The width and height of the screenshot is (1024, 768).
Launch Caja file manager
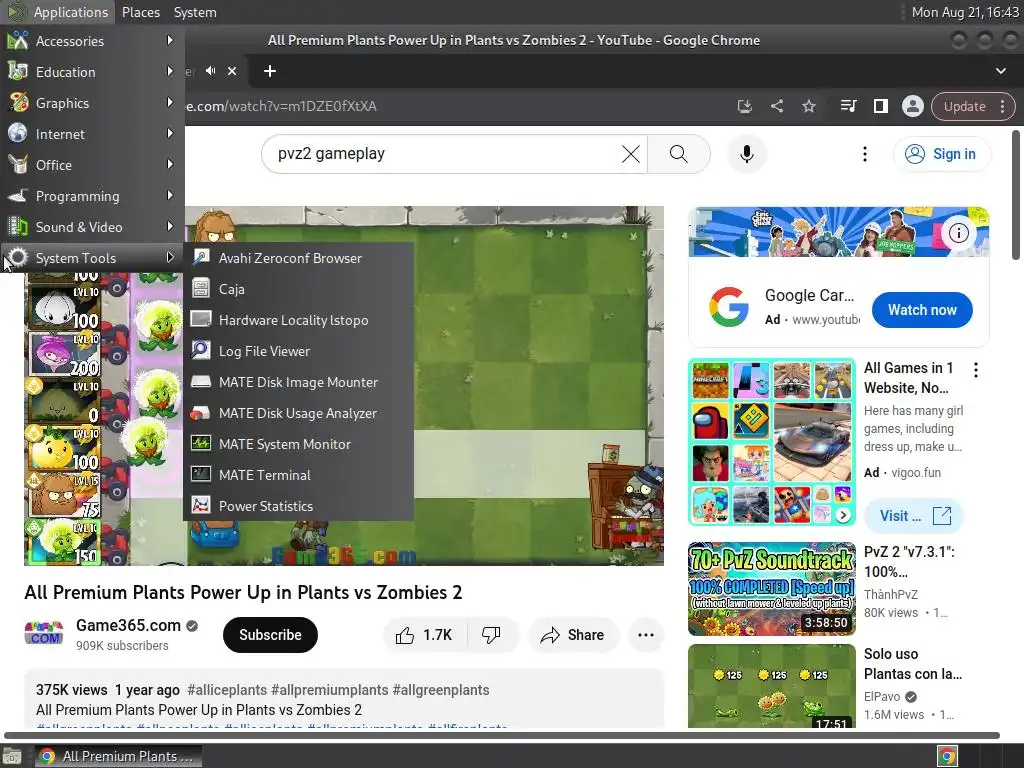(298, 289)
